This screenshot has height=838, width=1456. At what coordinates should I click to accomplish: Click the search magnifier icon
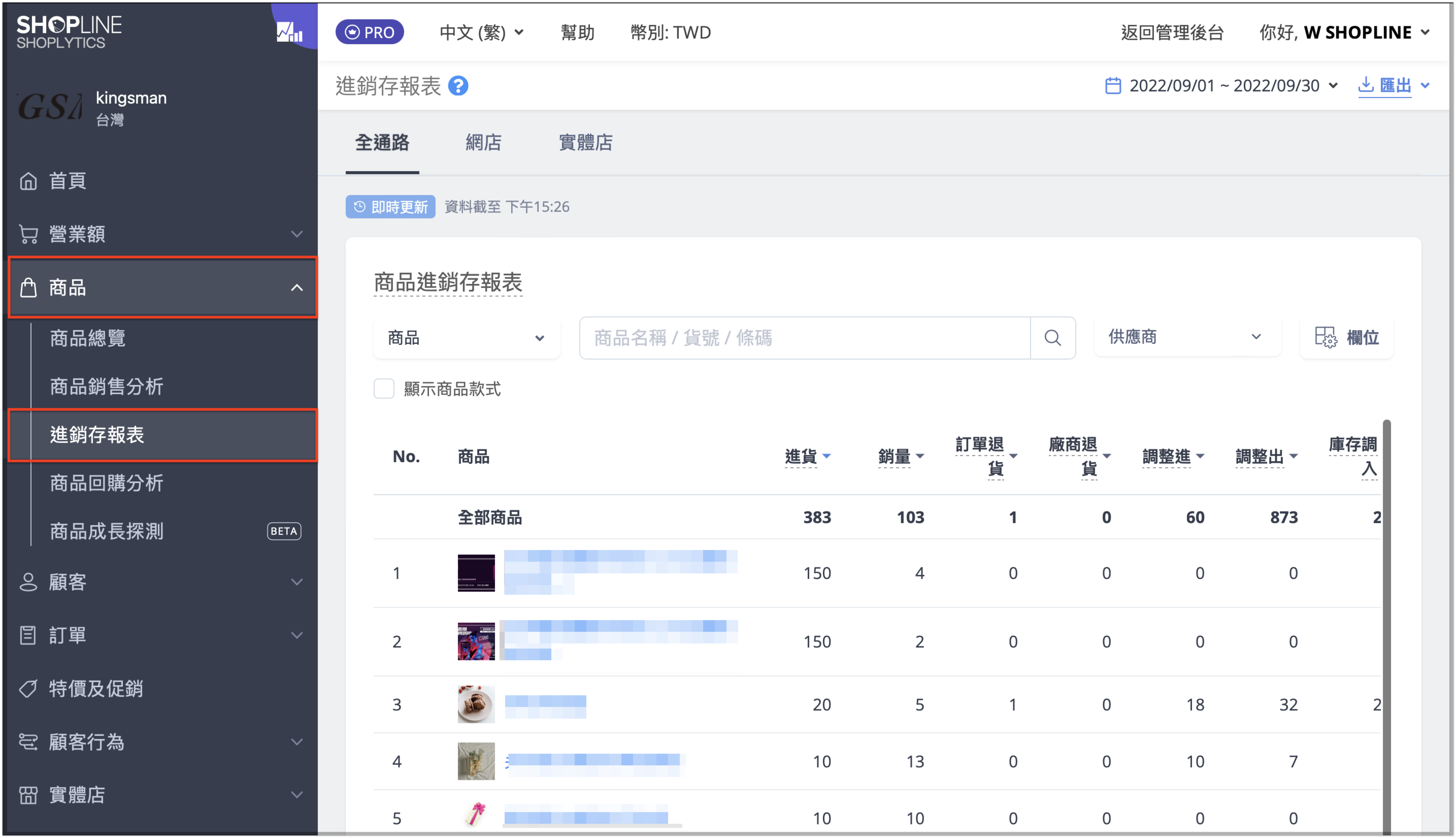coord(1052,337)
